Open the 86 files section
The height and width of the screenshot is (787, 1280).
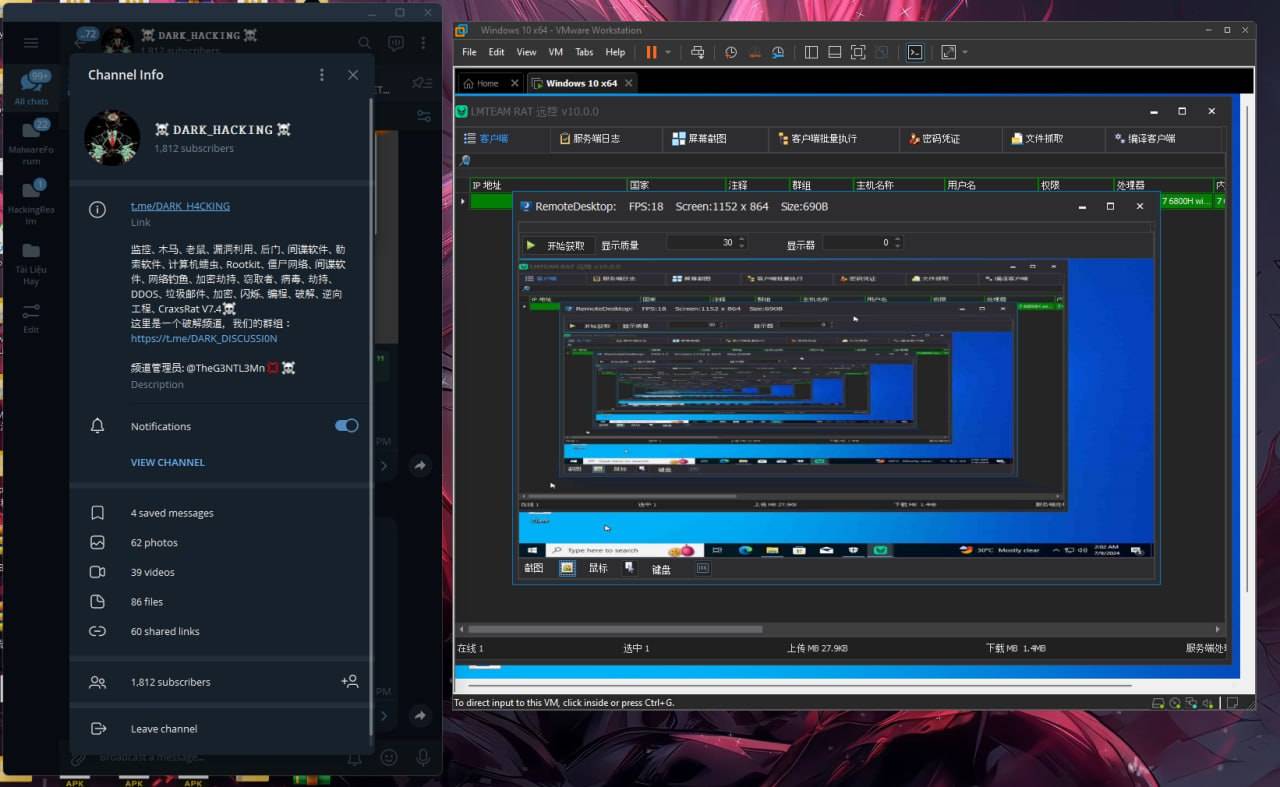click(x=220, y=602)
